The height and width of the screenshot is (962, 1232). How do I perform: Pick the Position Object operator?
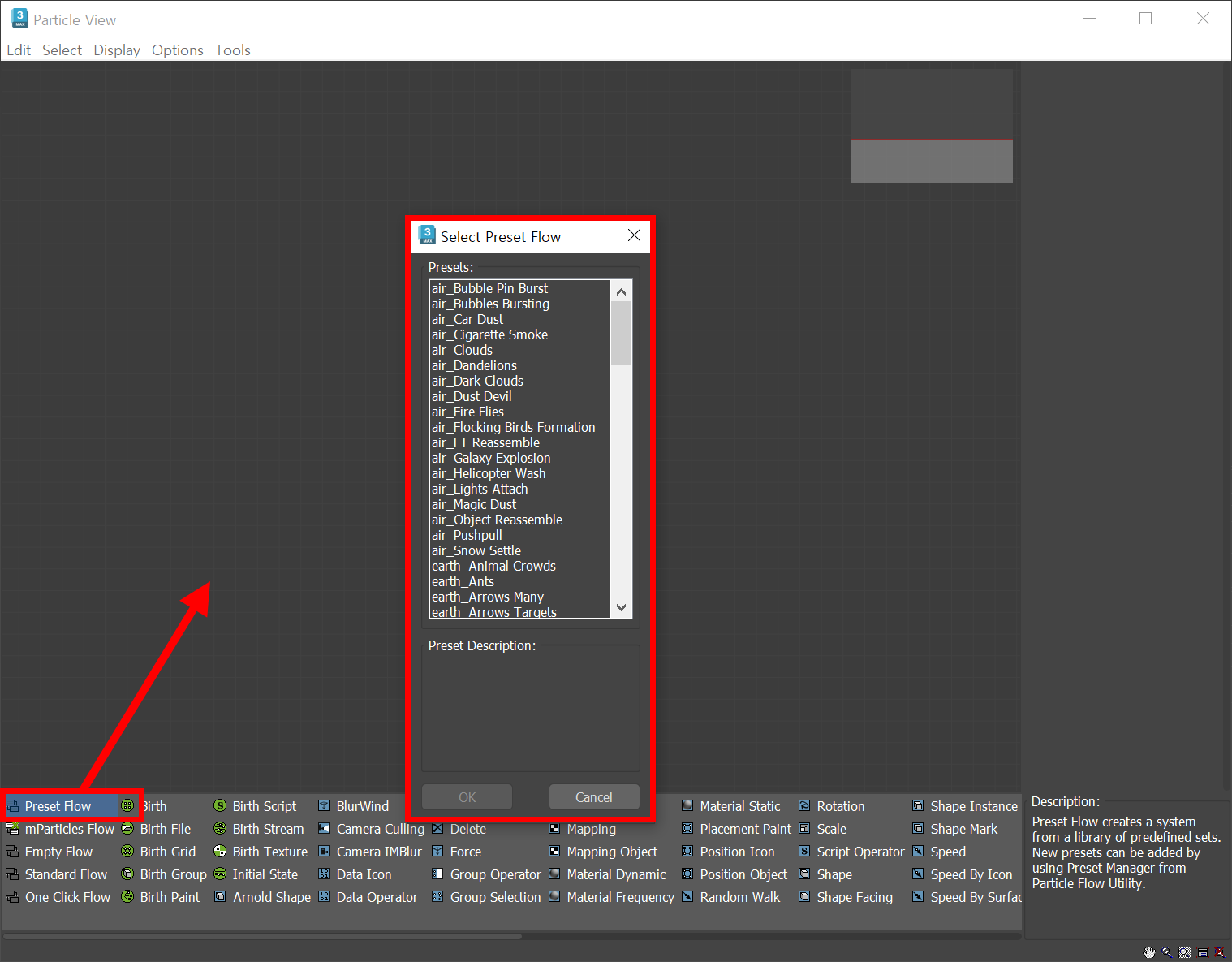(x=735, y=874)
